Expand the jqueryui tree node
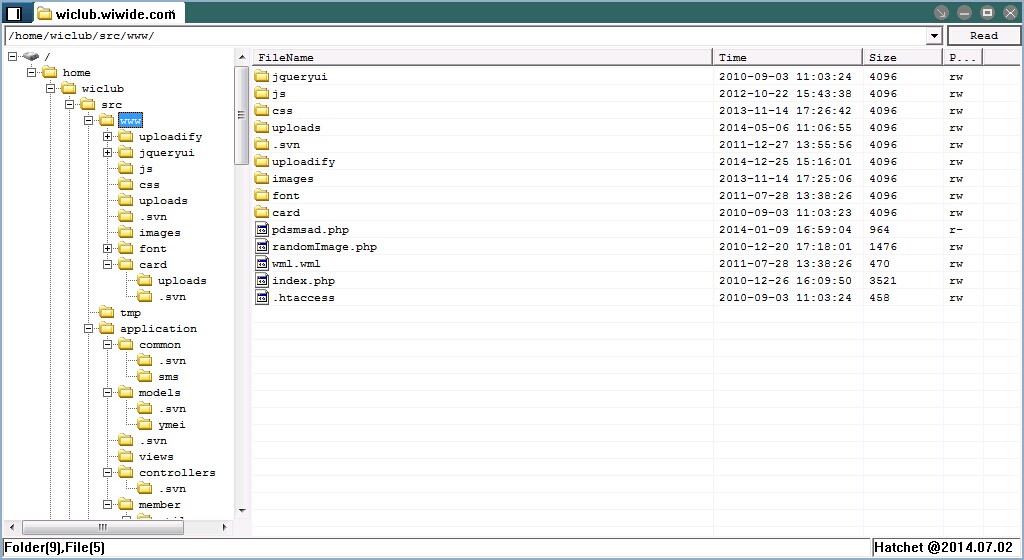The height and width of the screenshot is (560, 1024). coord(107,152)
